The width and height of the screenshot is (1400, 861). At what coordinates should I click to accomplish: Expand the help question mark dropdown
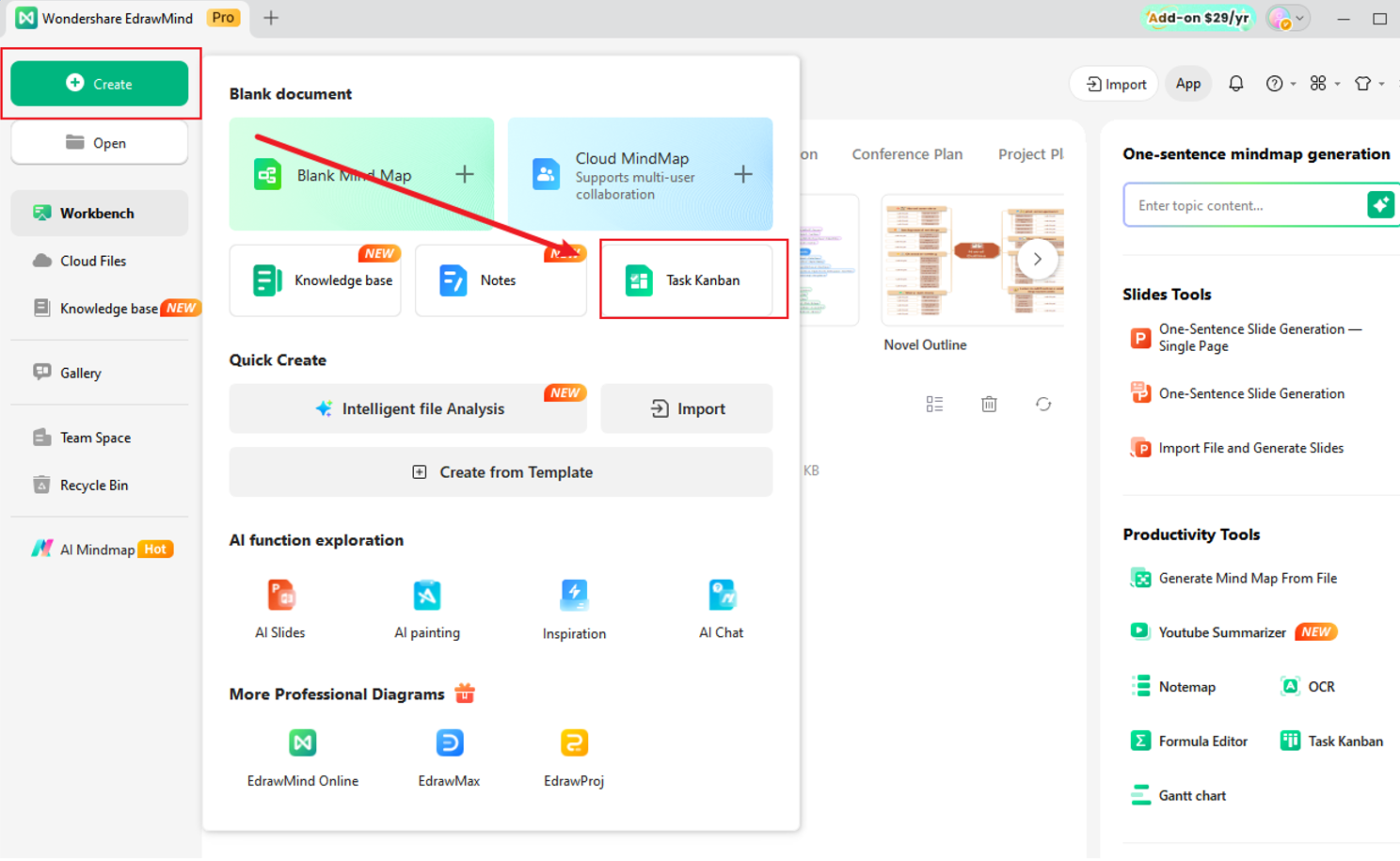click(1281, 84)
